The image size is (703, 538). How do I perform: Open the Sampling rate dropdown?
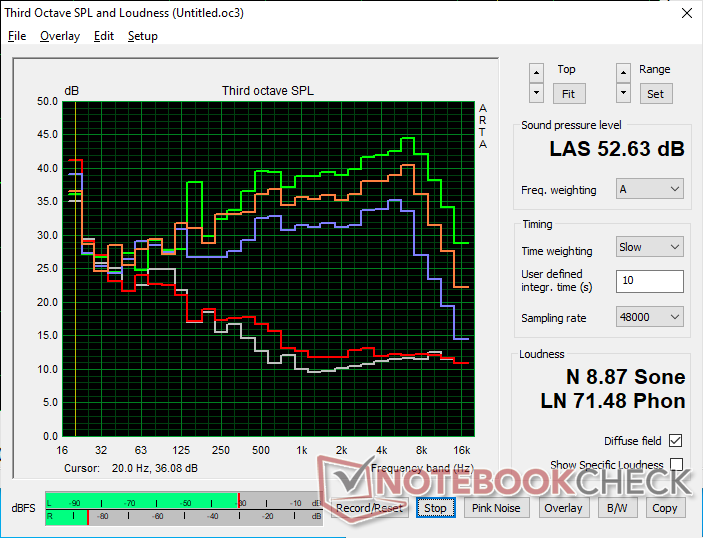coord(650,317)
